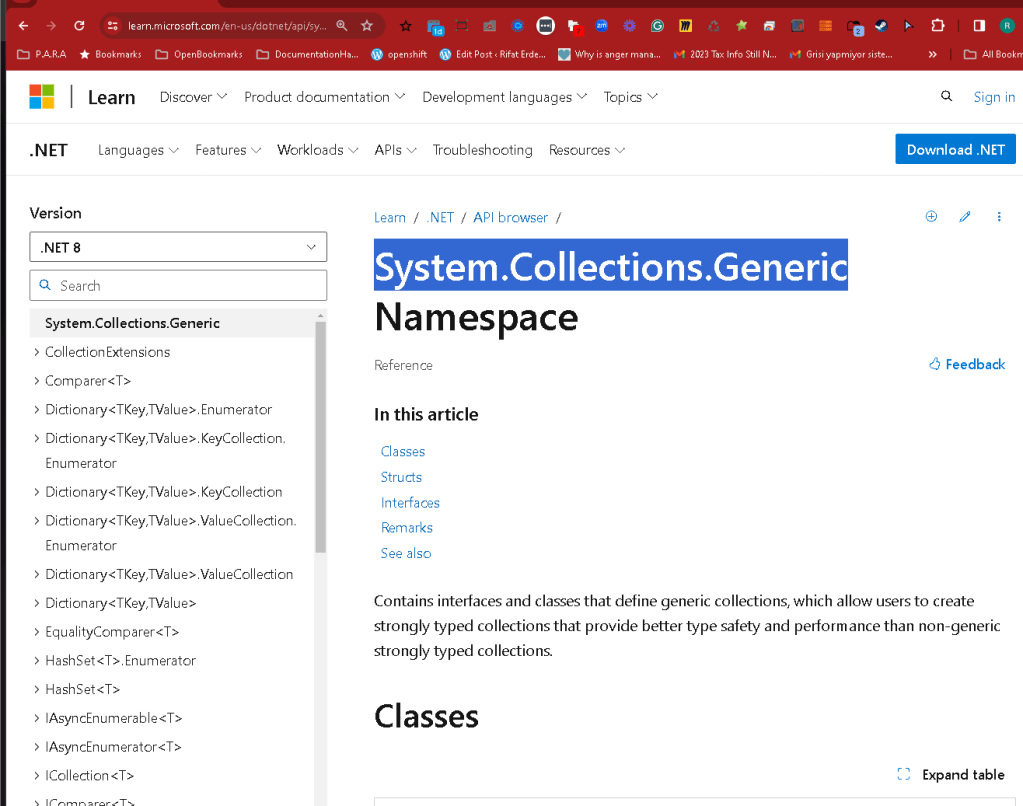Click the browser forward arrow

point(51,25)
